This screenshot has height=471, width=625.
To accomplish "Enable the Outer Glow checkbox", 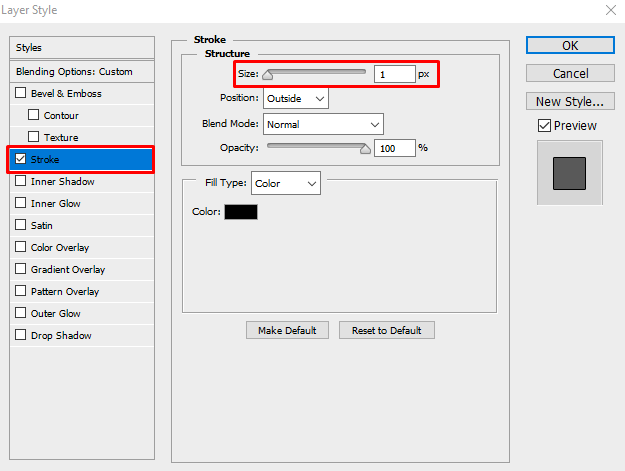I will (x=20, y=313).
